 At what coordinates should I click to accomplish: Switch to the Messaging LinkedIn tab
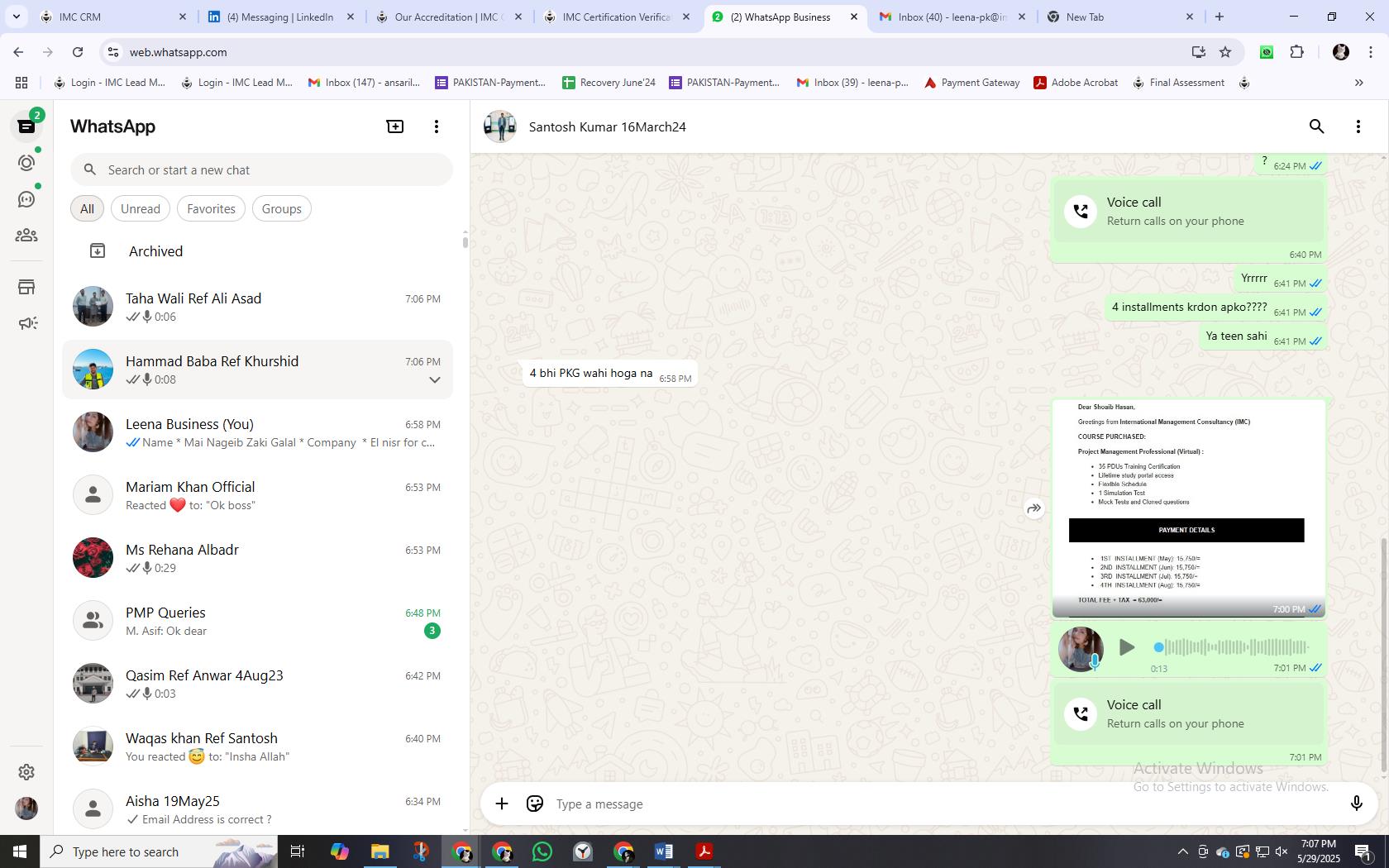point(281,17)
